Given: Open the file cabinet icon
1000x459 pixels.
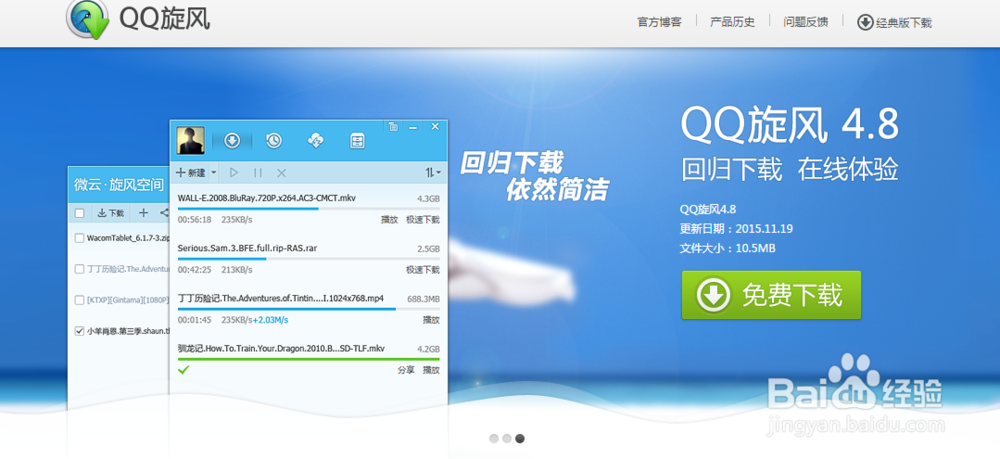Looking at the screenshot, I should pyautogui.click(x=357, y=140).
